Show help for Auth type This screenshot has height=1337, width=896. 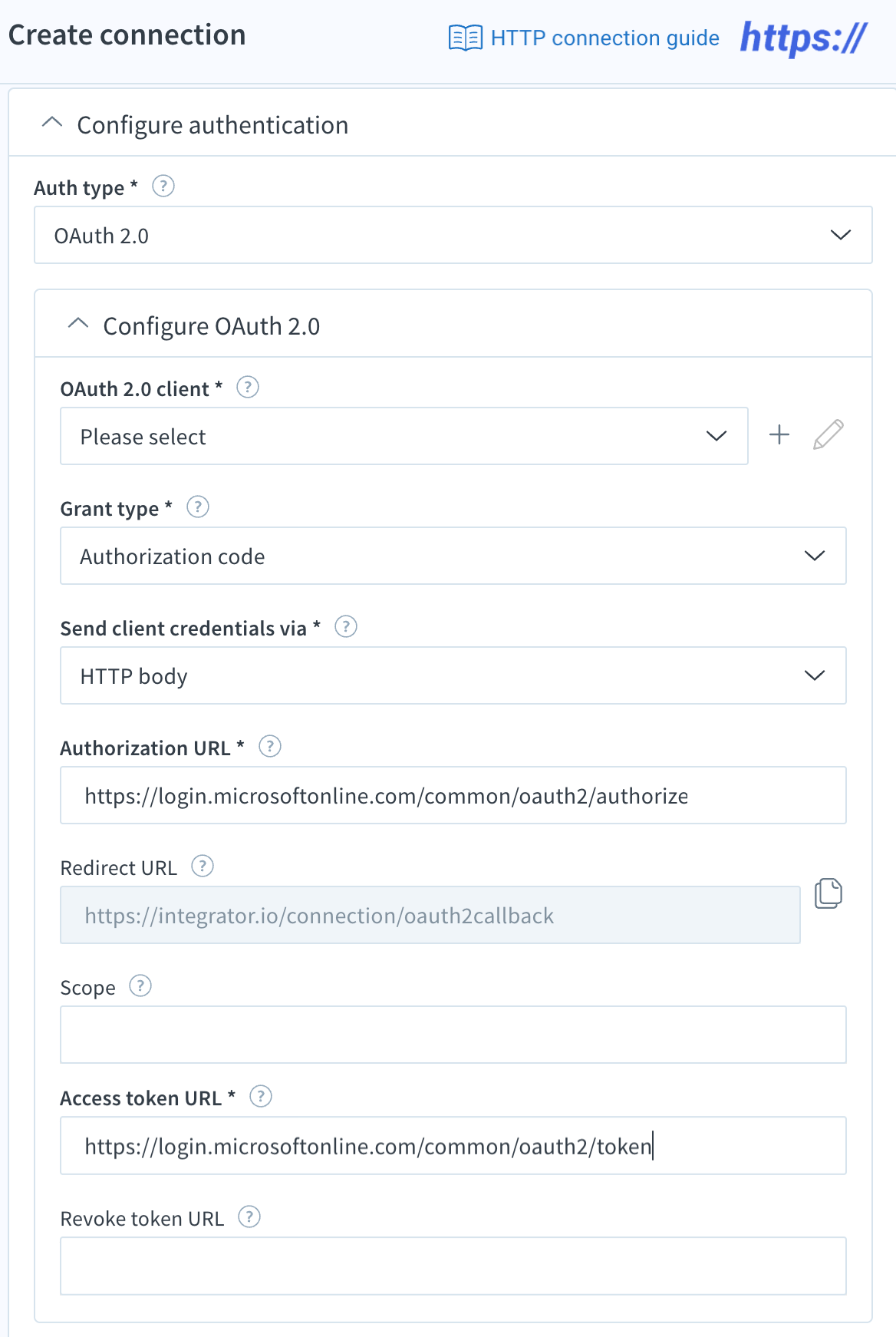pyautogui.click(x=163, y=186)
